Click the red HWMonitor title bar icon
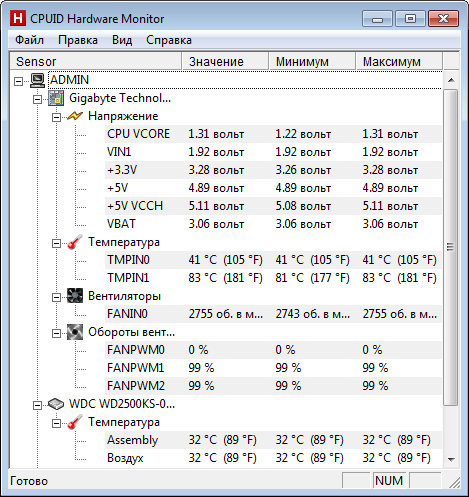The width and height of the screenshot is (469, 497). click(17, 18)
